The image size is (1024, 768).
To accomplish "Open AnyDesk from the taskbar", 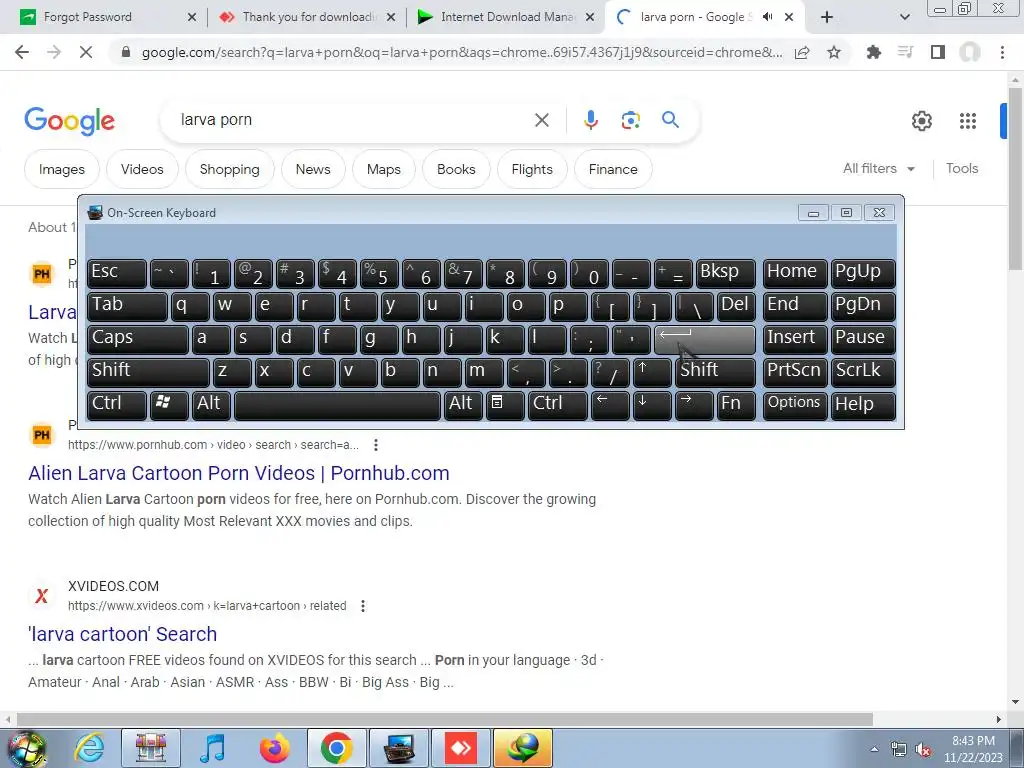I will coord(461,748).
